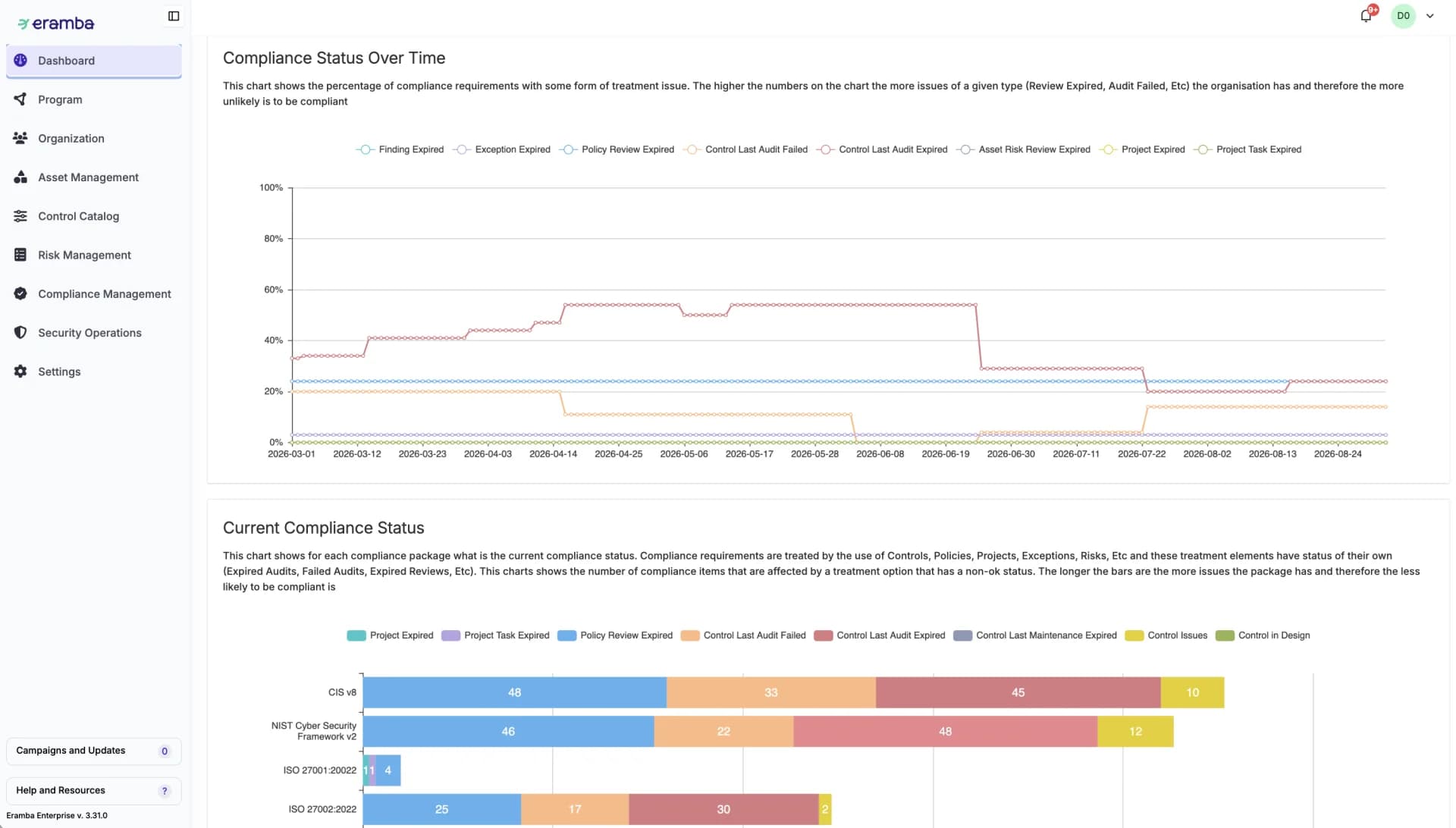1456x828 pixels.
Task: Click ISO 27002:2022 bar segment 30
Action: click(723, 810)
